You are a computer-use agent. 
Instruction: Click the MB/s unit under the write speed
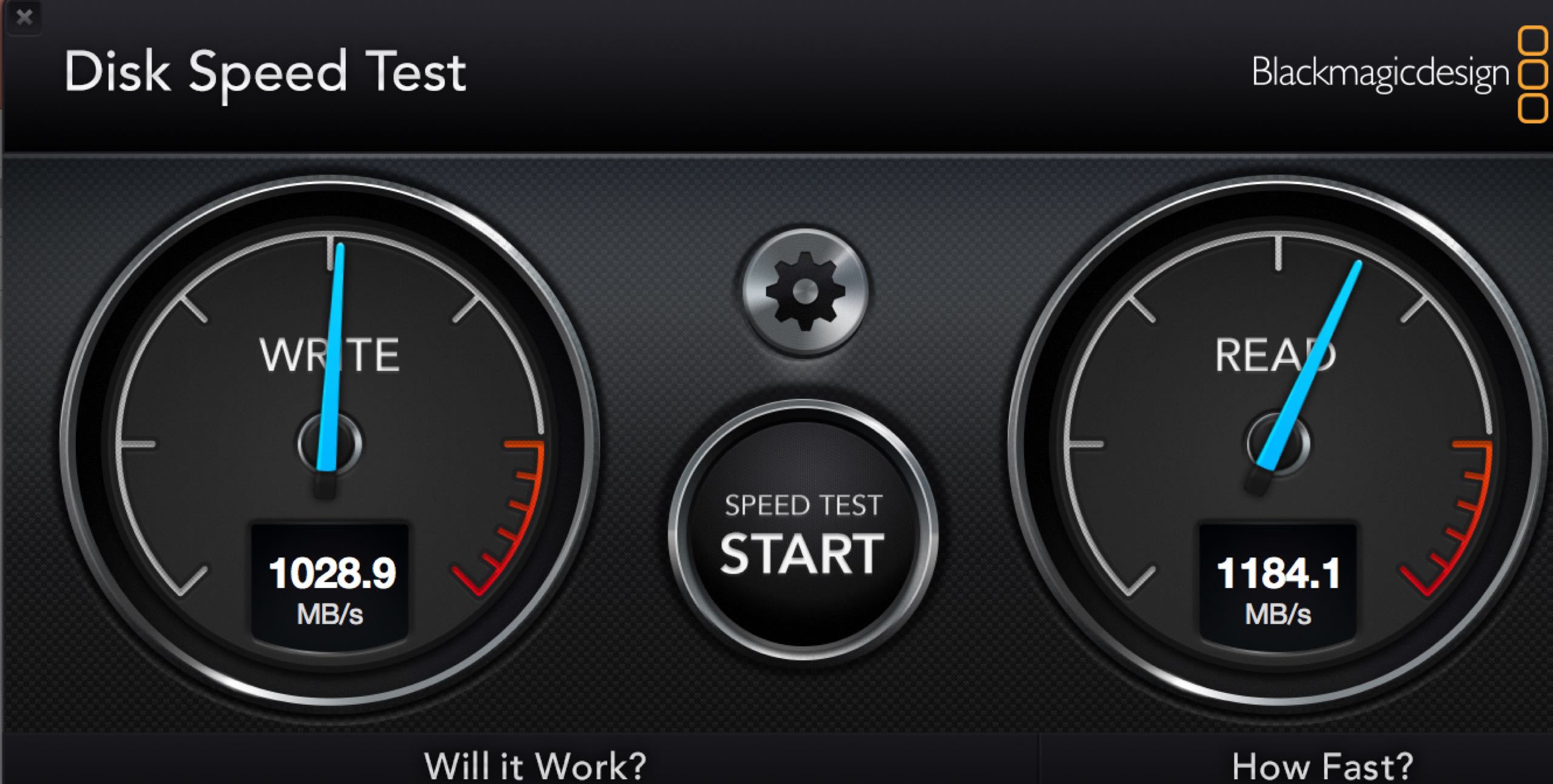[x=330, y=614]
